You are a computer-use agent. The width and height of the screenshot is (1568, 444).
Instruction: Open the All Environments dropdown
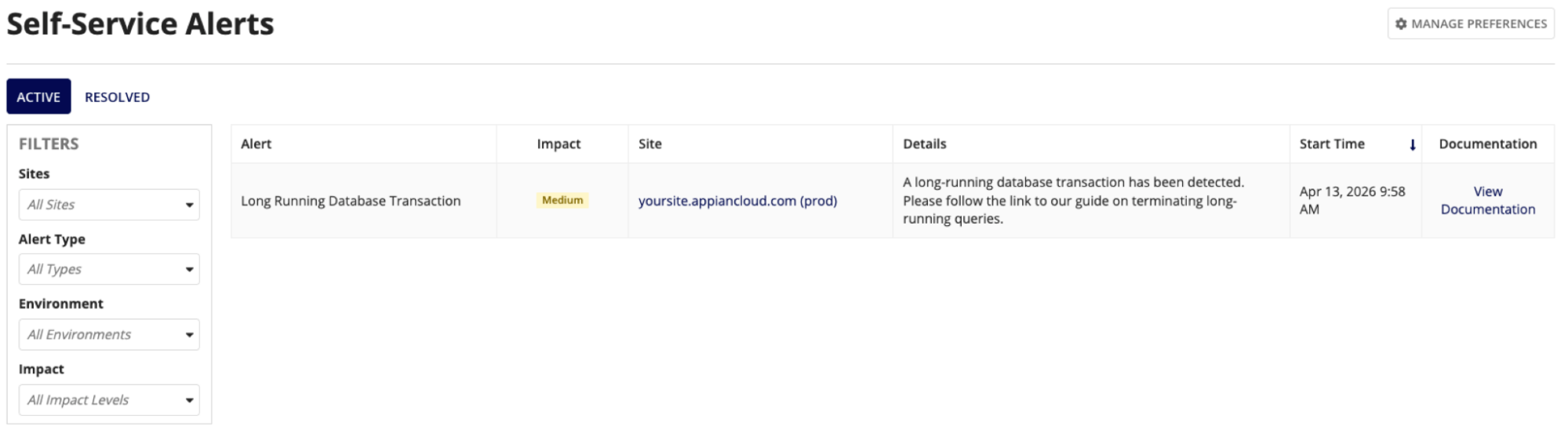109,334
